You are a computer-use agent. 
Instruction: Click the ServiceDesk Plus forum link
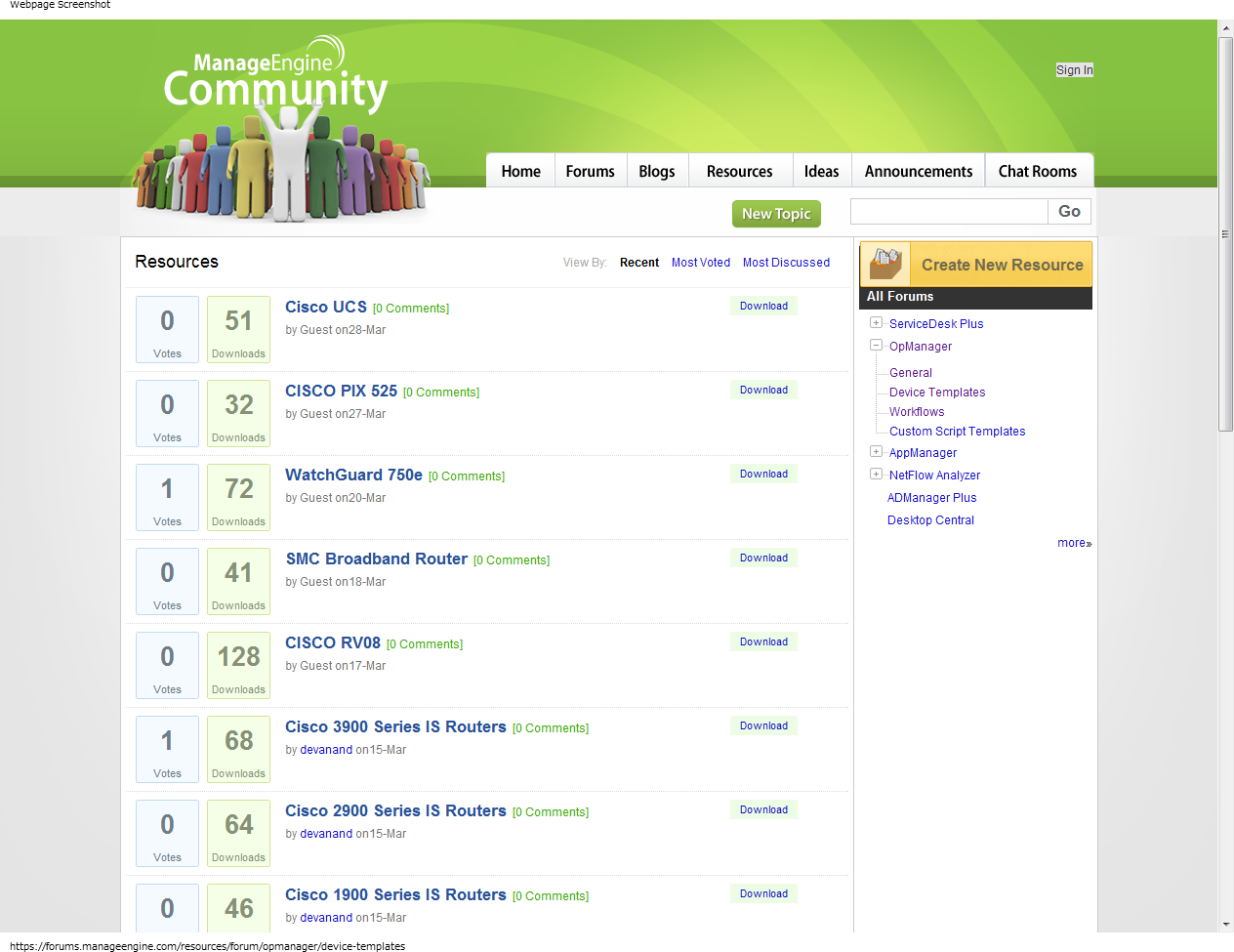point(936,324)
